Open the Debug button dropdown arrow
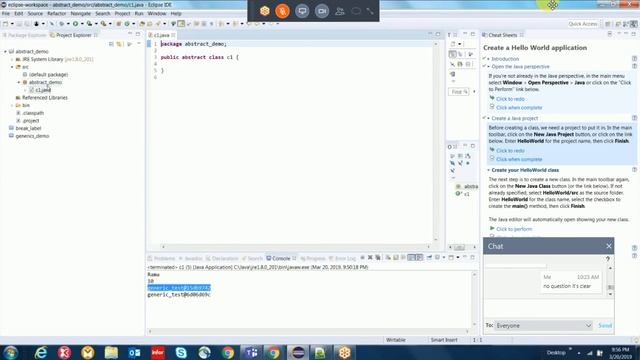640x360 pixels. [68, 24]
